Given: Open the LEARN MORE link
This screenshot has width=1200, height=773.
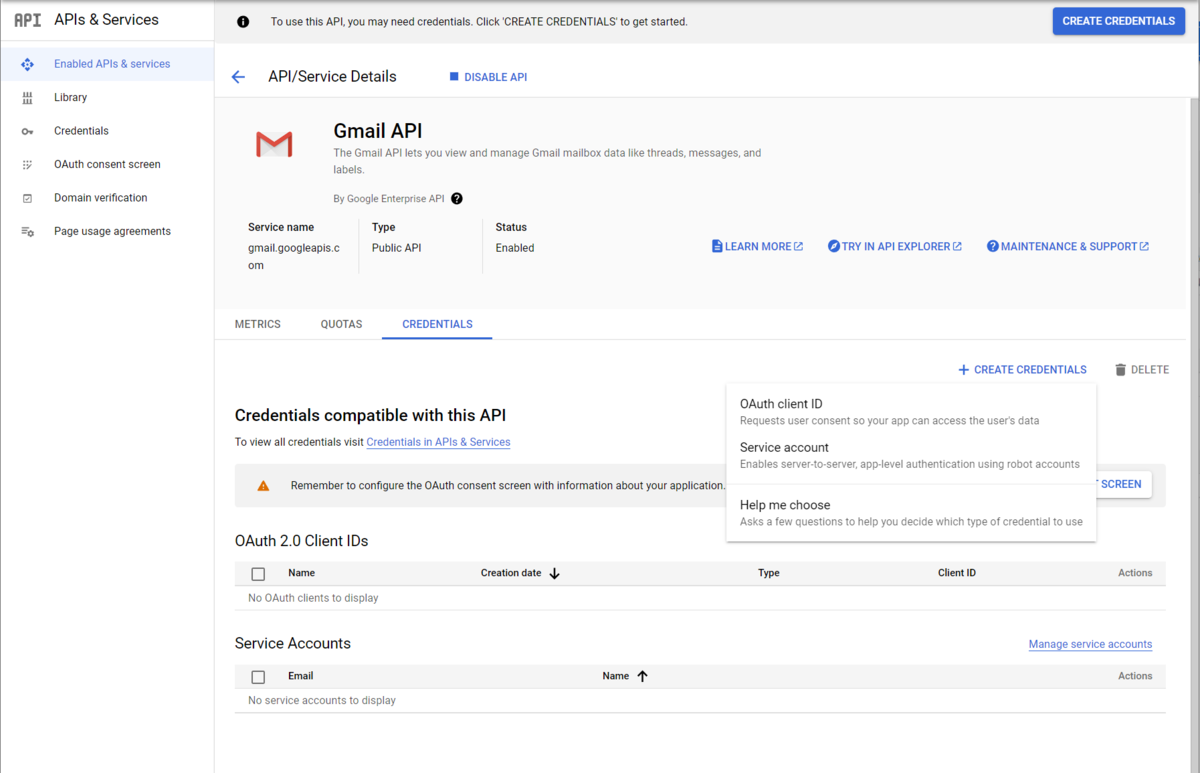Looking at the screenshot, I should click(x=757, y=246).
